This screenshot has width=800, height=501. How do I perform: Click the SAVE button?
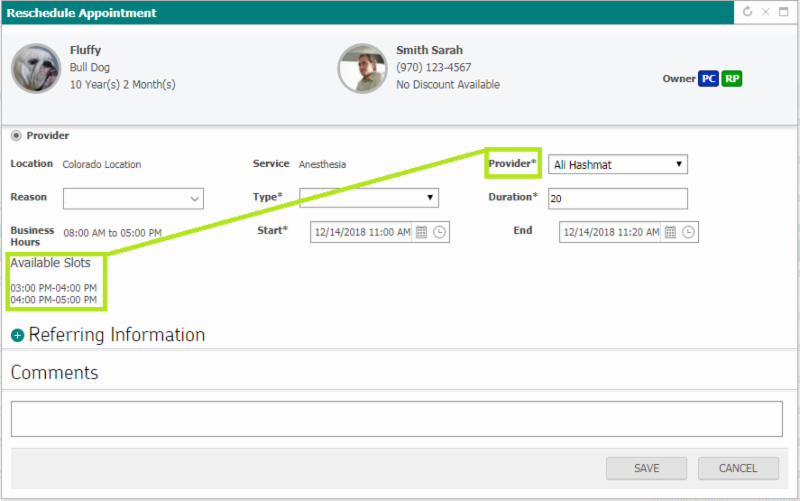646,468
